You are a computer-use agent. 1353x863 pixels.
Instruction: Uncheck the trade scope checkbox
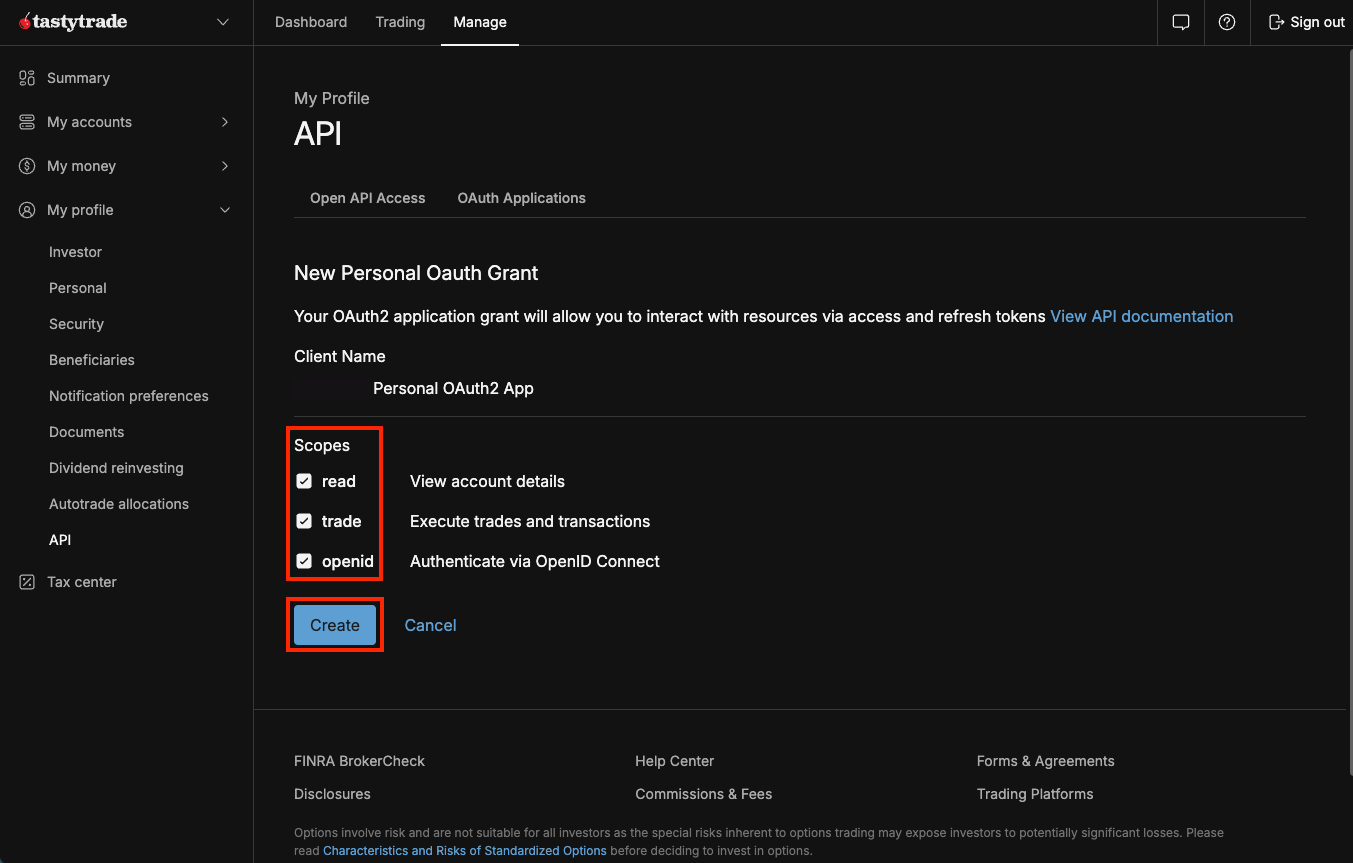[x=304, y=521]
